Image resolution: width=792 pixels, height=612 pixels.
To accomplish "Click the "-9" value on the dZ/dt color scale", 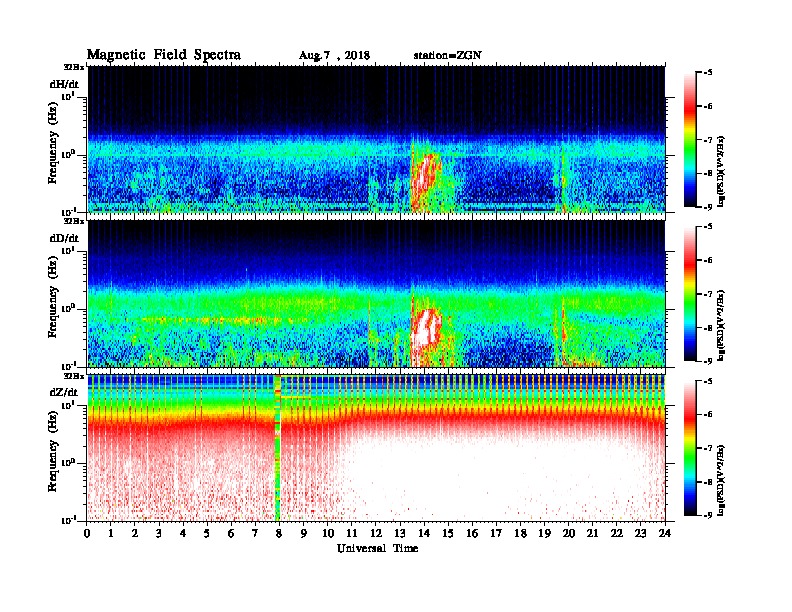I will coord(707,515).
